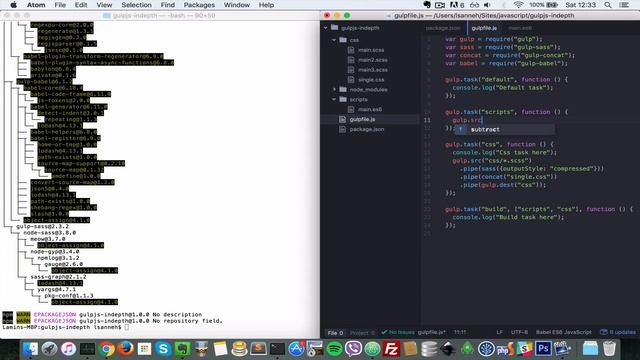Switch to the package.json editor tab
This screenshot has height=360, width=640.
coord(442,28)
